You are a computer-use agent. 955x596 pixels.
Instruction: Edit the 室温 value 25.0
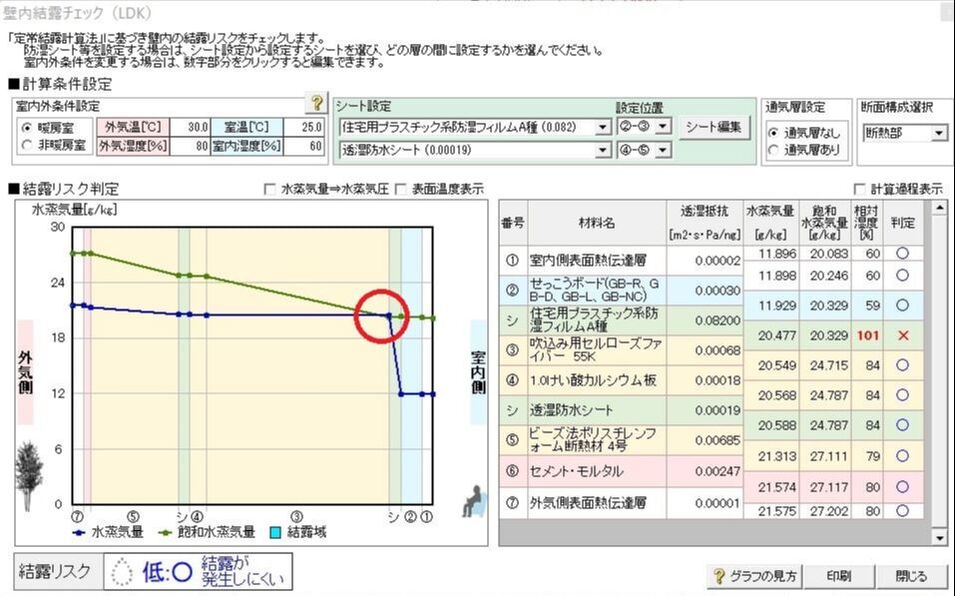(304, 127)
